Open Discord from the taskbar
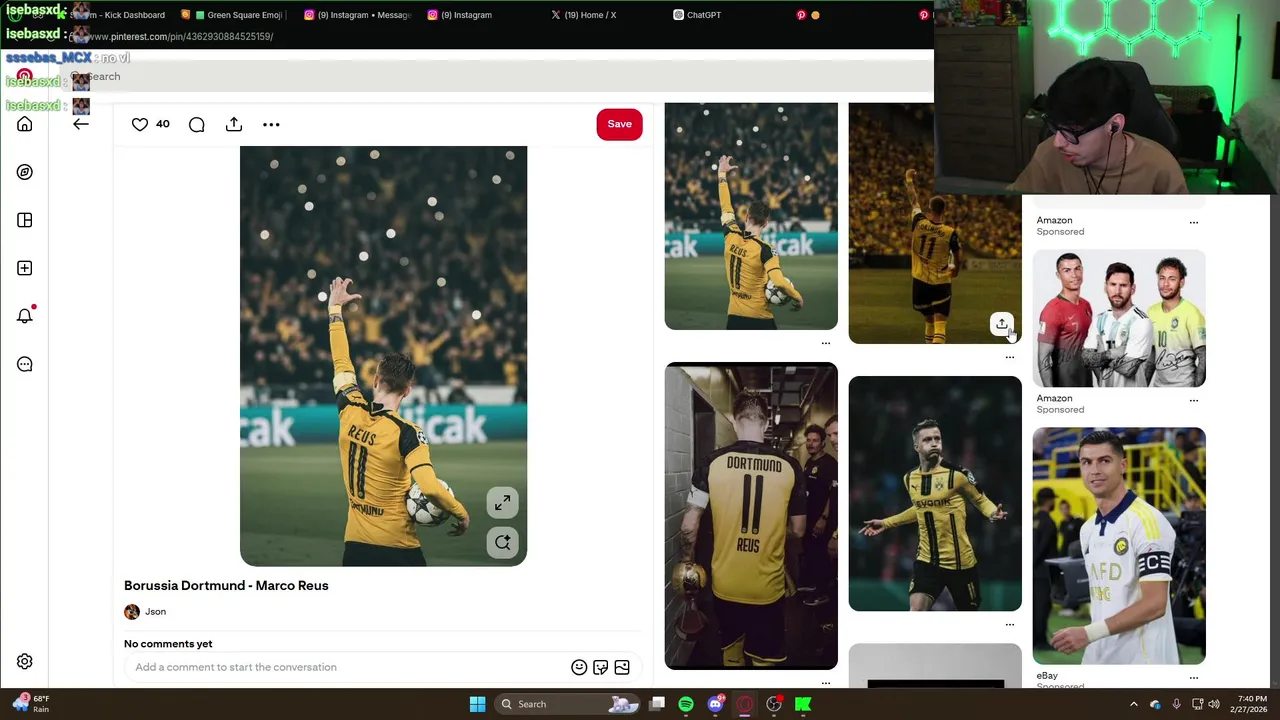This screenshot has width=1280, height=720. [x=715, y=704]
